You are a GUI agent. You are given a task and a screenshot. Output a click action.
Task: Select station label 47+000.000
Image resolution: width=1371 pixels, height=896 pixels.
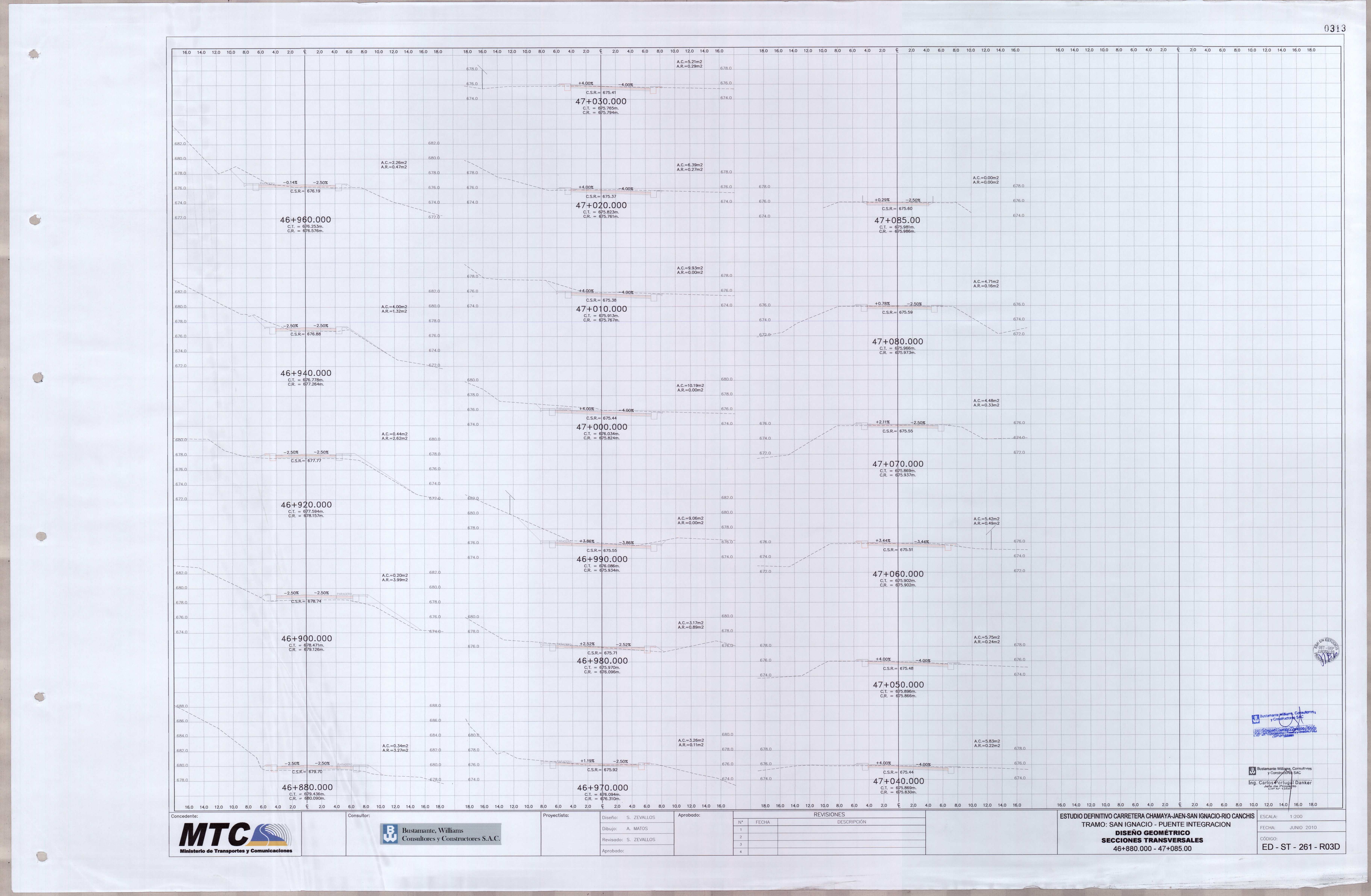[x=602, y=427]
